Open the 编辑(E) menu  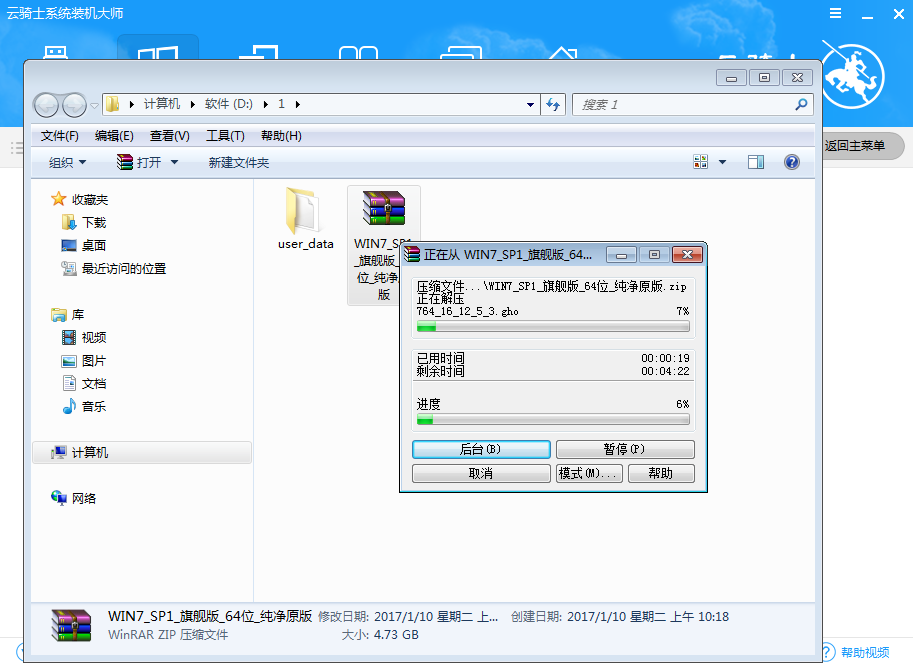click(x=114, y=136)
